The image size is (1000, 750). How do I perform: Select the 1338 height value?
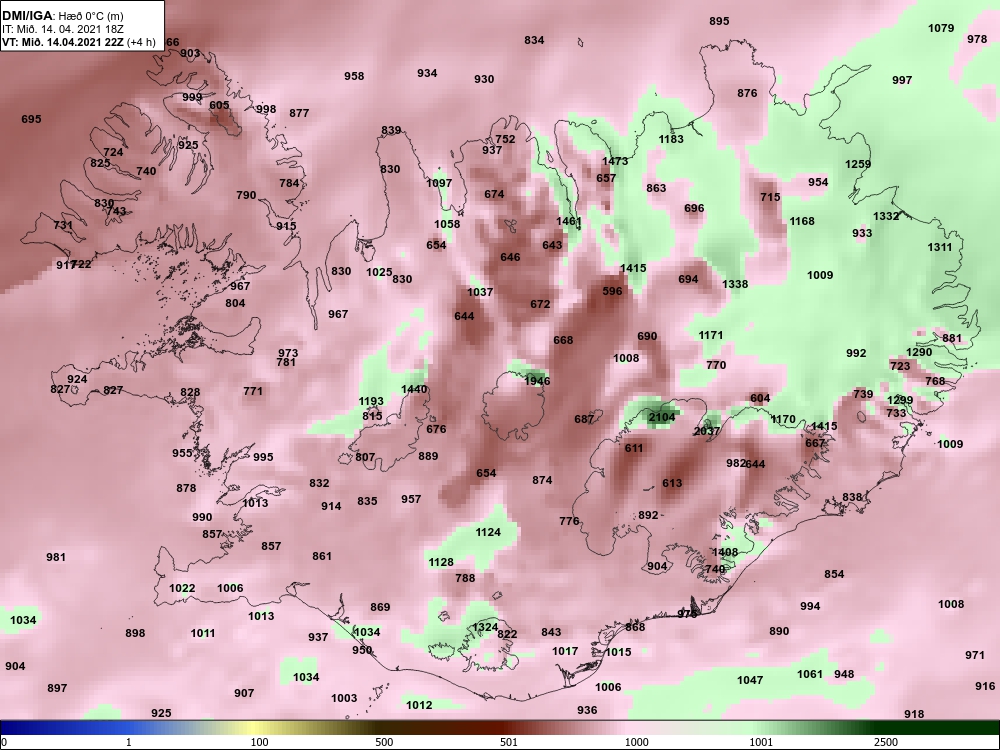point(735,284)
